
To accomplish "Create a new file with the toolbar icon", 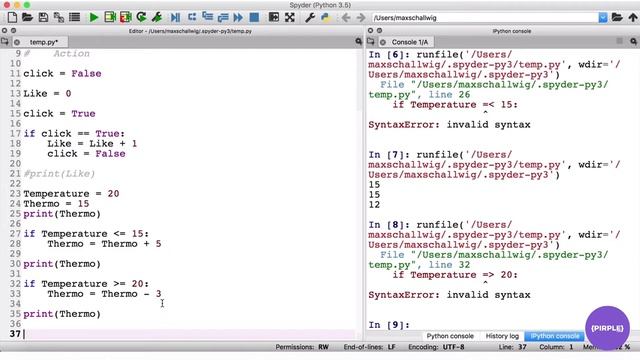I will (12, 17).
